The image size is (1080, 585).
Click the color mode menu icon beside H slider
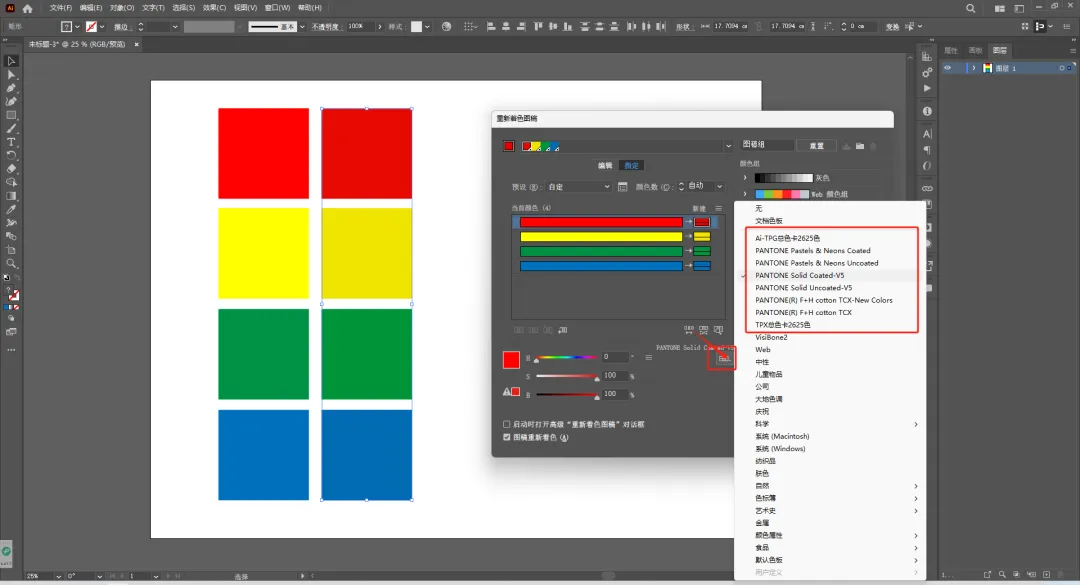[648, 358]
